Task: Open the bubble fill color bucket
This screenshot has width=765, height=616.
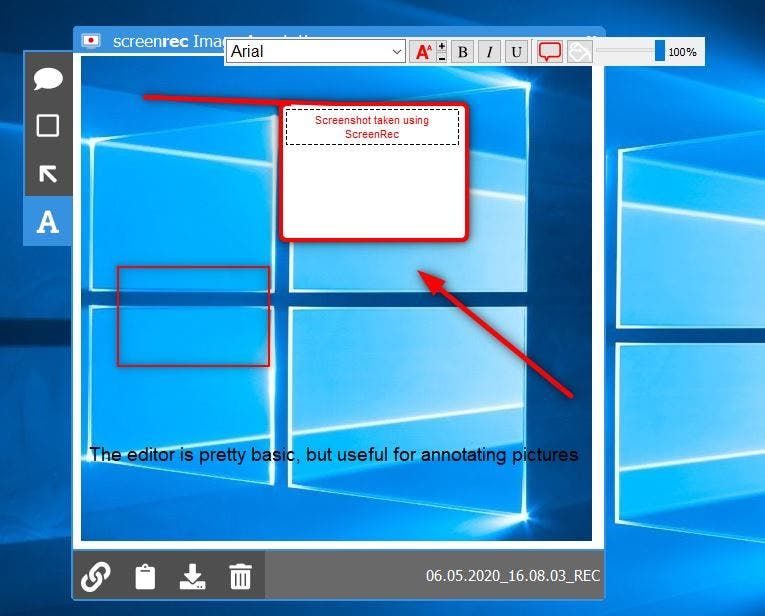Action: coord(580,52)
